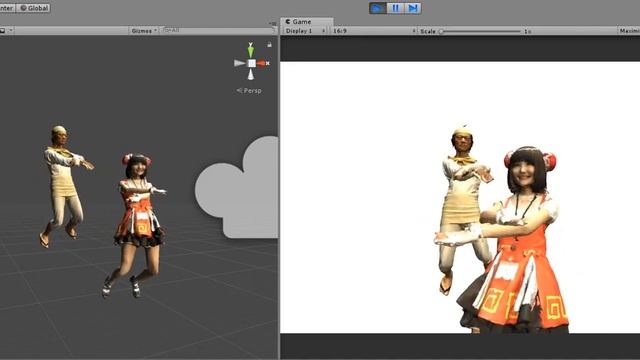This screenshot has height=360, width=640.
Task: Toggle the gizmo rotation lock icon
Action: (269, 44)
